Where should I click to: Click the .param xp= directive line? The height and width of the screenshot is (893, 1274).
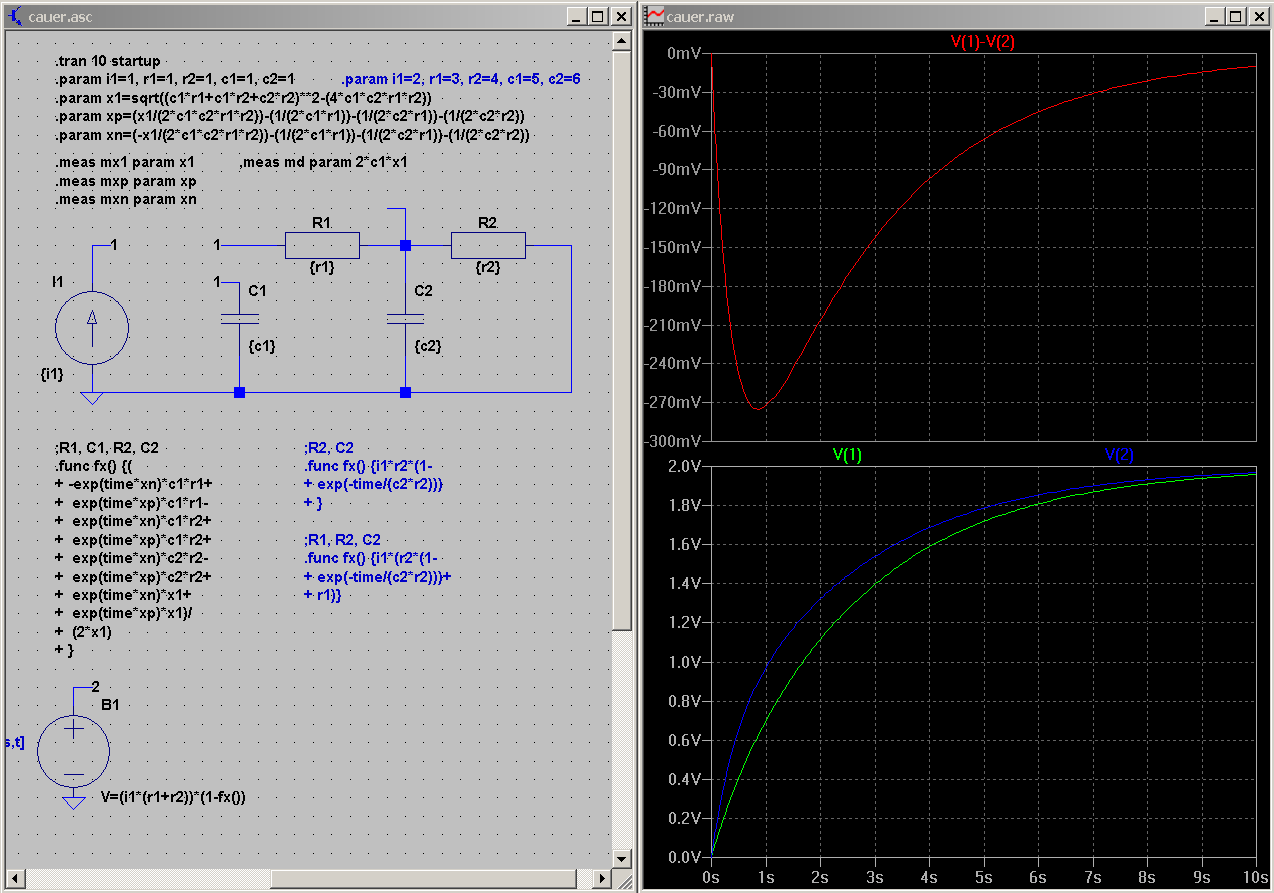coord(289,116)
